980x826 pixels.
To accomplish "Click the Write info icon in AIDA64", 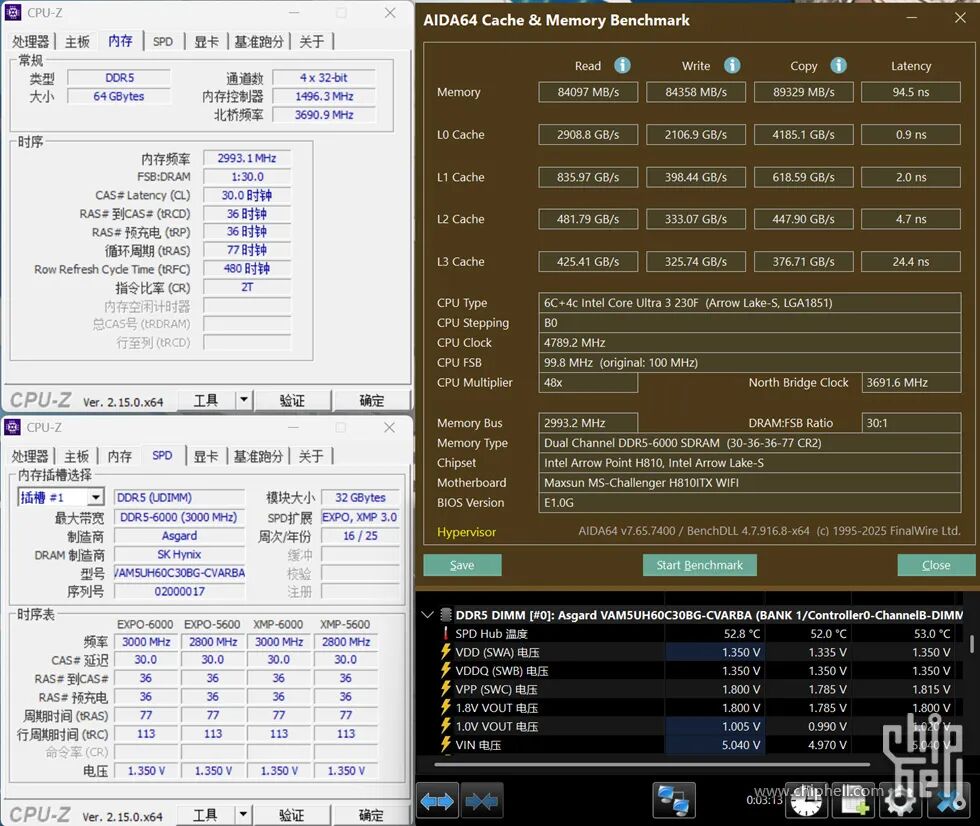I will 732,65.
